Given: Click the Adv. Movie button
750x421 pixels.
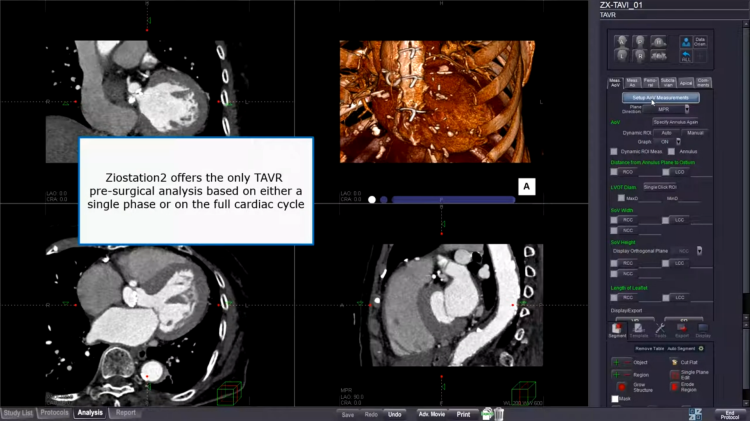Looking at the screenshot, I should click(x=432, y=414).
